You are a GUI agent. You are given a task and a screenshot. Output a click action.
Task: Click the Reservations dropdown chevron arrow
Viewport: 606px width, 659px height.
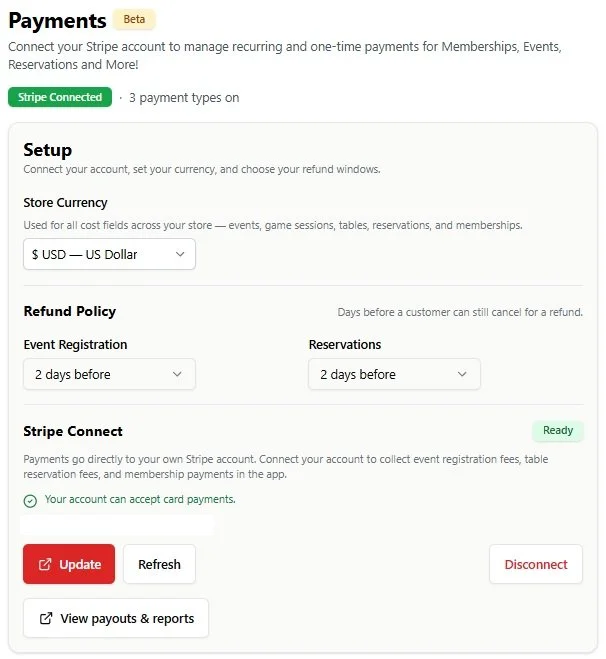tap(462, 374)
